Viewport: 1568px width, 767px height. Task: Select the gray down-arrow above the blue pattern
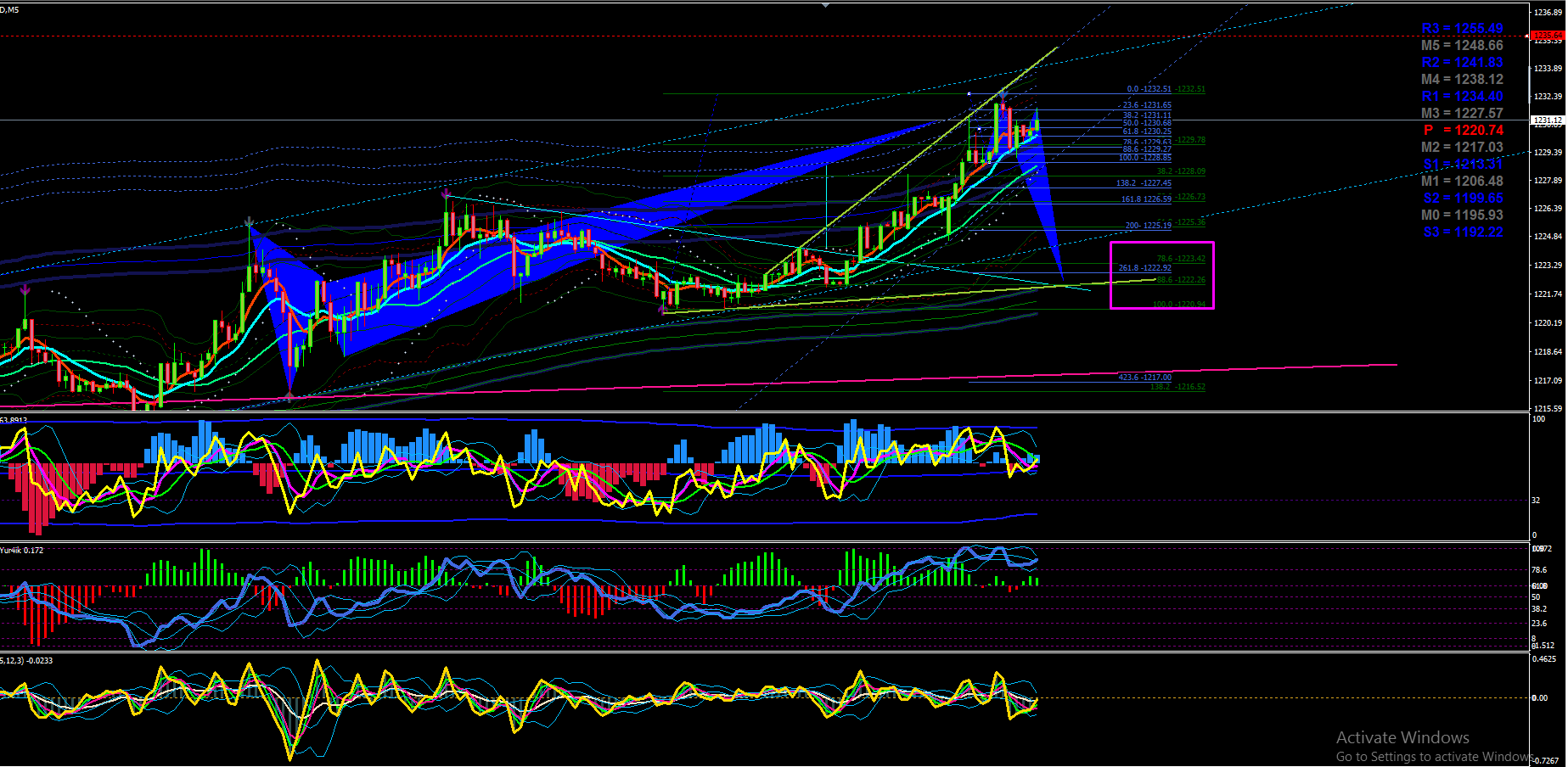point(250,222)
